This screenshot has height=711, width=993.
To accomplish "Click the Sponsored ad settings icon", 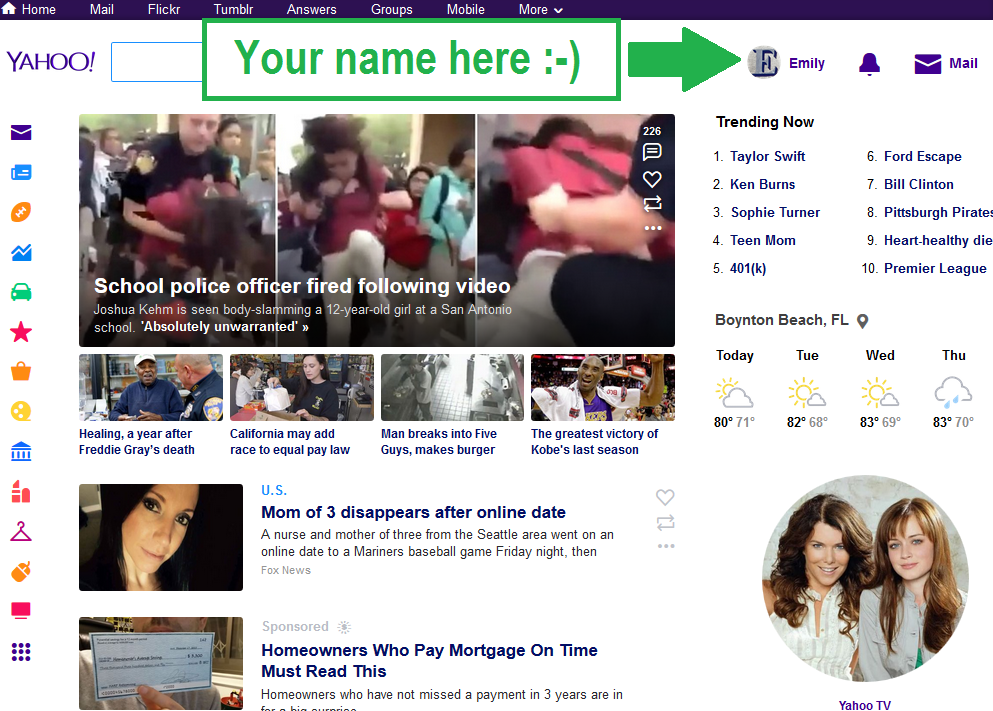I will point(344,627).
